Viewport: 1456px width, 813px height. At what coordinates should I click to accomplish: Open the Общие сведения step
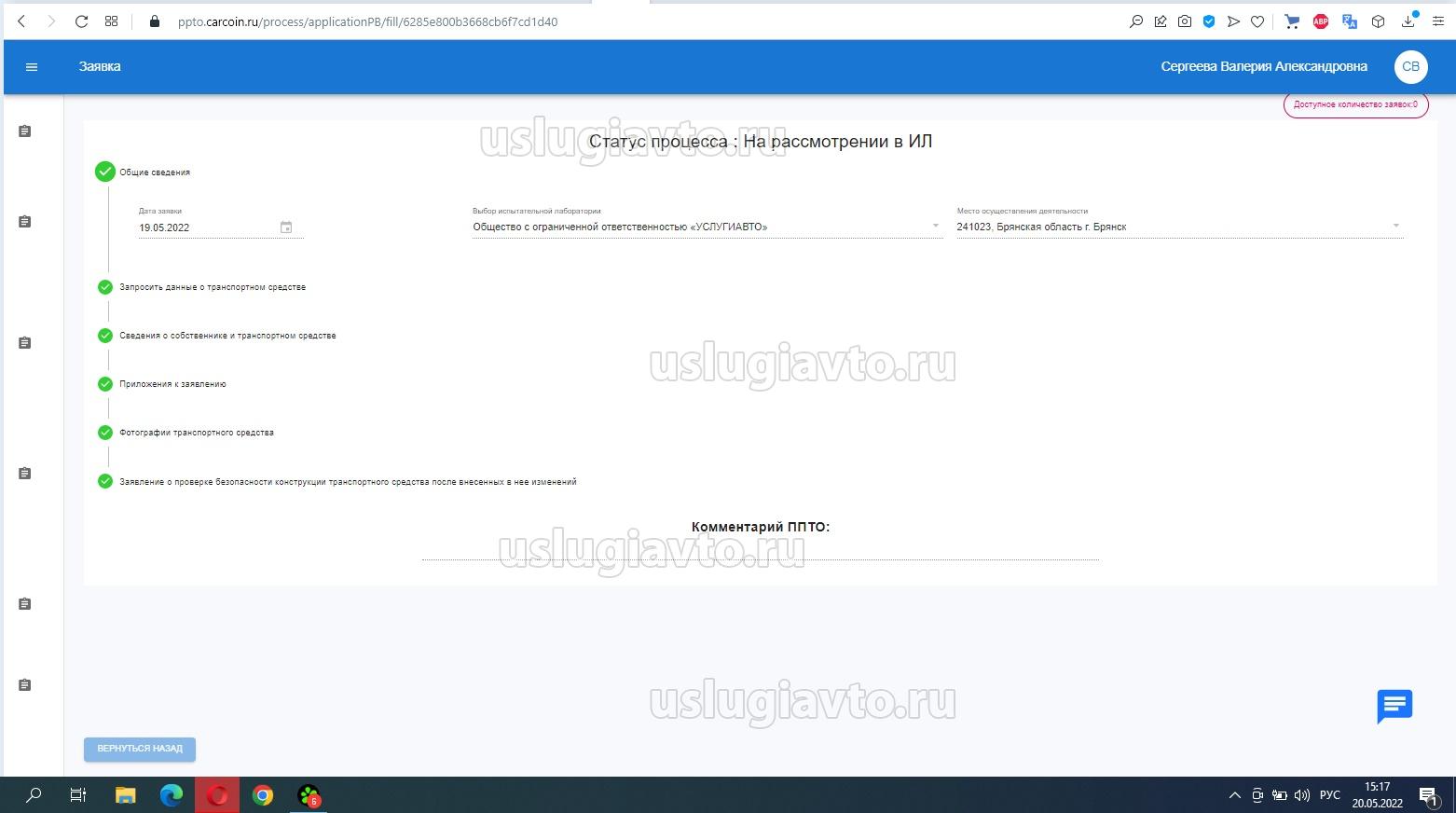click(x=155, y=172)
